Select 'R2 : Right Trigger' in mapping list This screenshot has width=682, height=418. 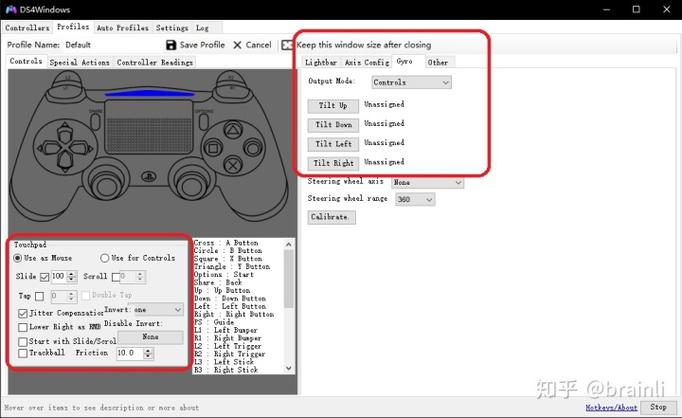[230, 354]
